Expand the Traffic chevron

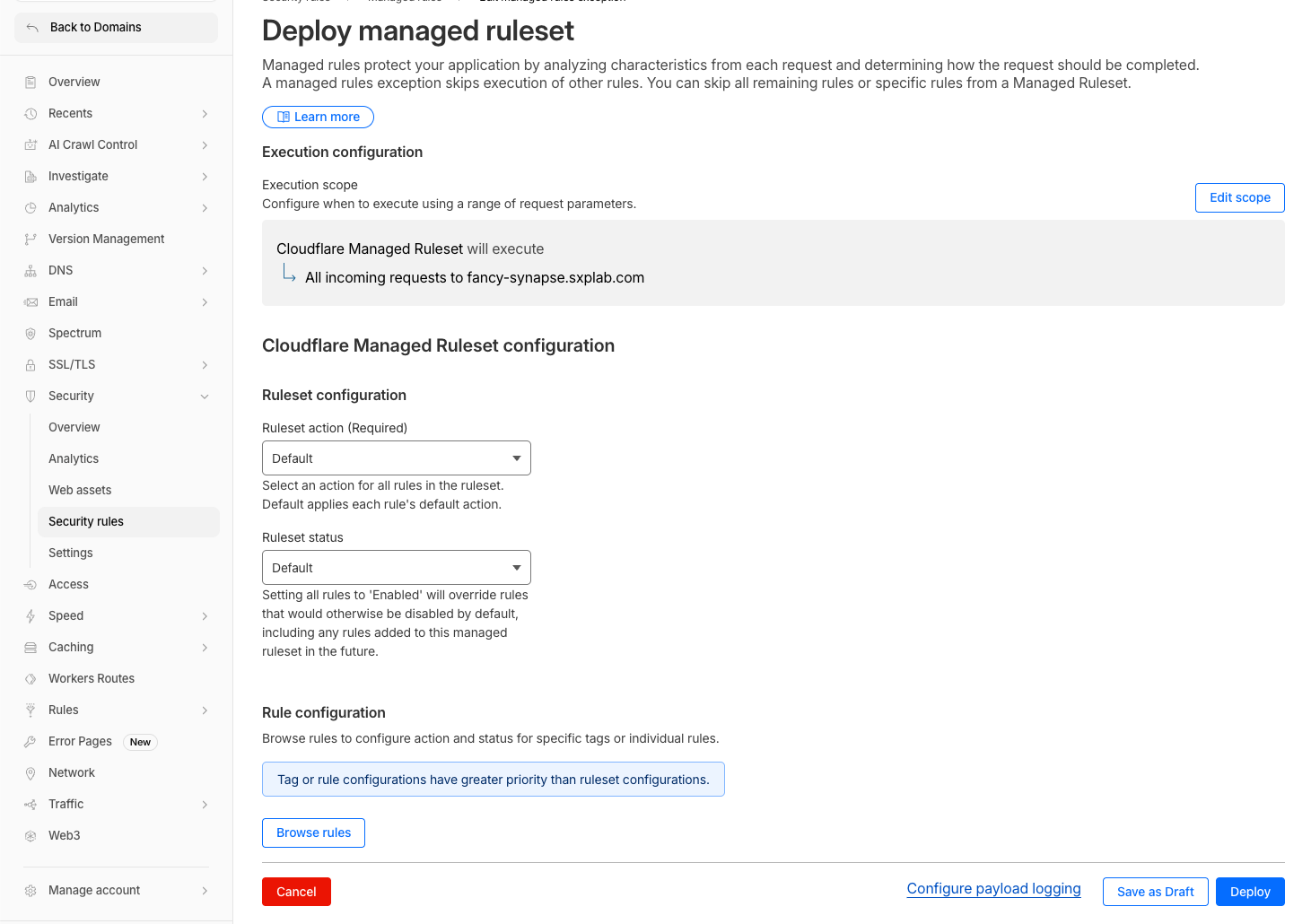[205, 804]
